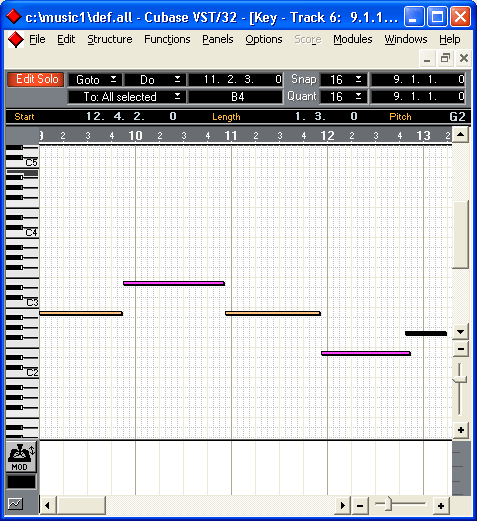Click the horizontal zoom out minus button

pos(360,506)
